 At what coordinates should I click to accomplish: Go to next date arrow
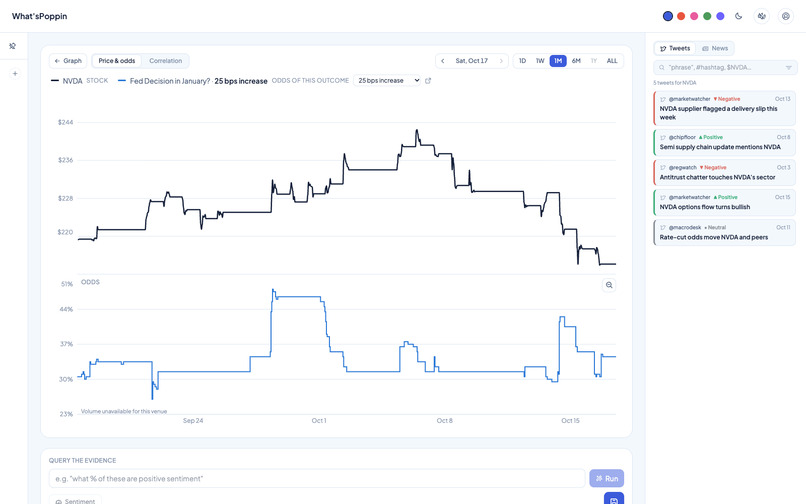point(501,61)
